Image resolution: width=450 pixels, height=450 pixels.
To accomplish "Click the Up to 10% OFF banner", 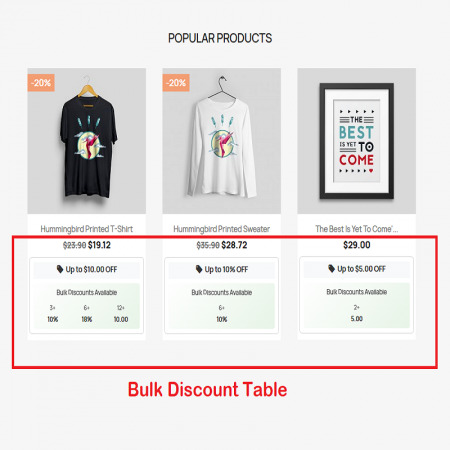I will coord(222,269).
